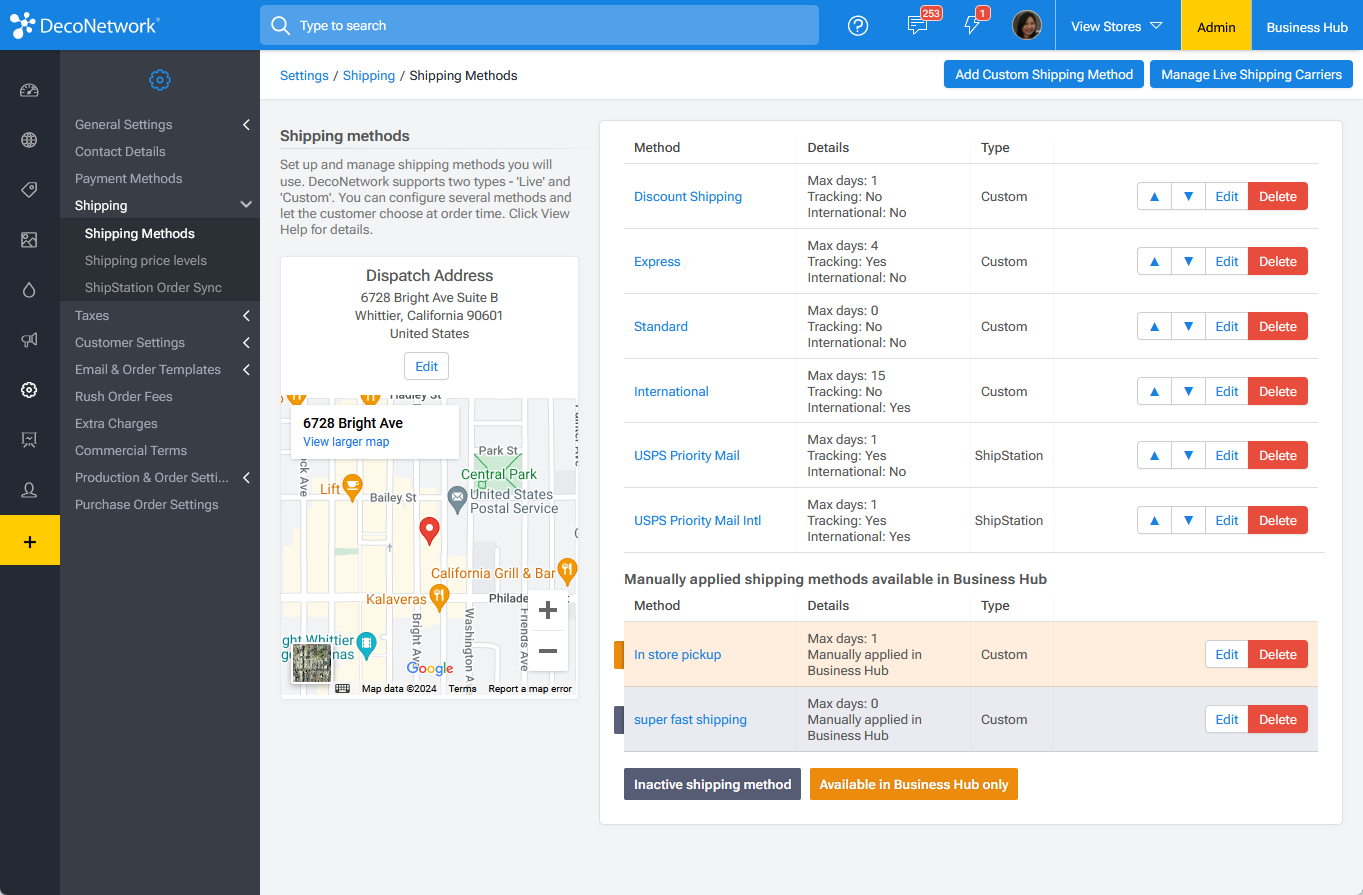The height and width of the screenshot is (895, 1363).
Task: Open USPS Priority Mail Intl link
Action: pos(697,521)
